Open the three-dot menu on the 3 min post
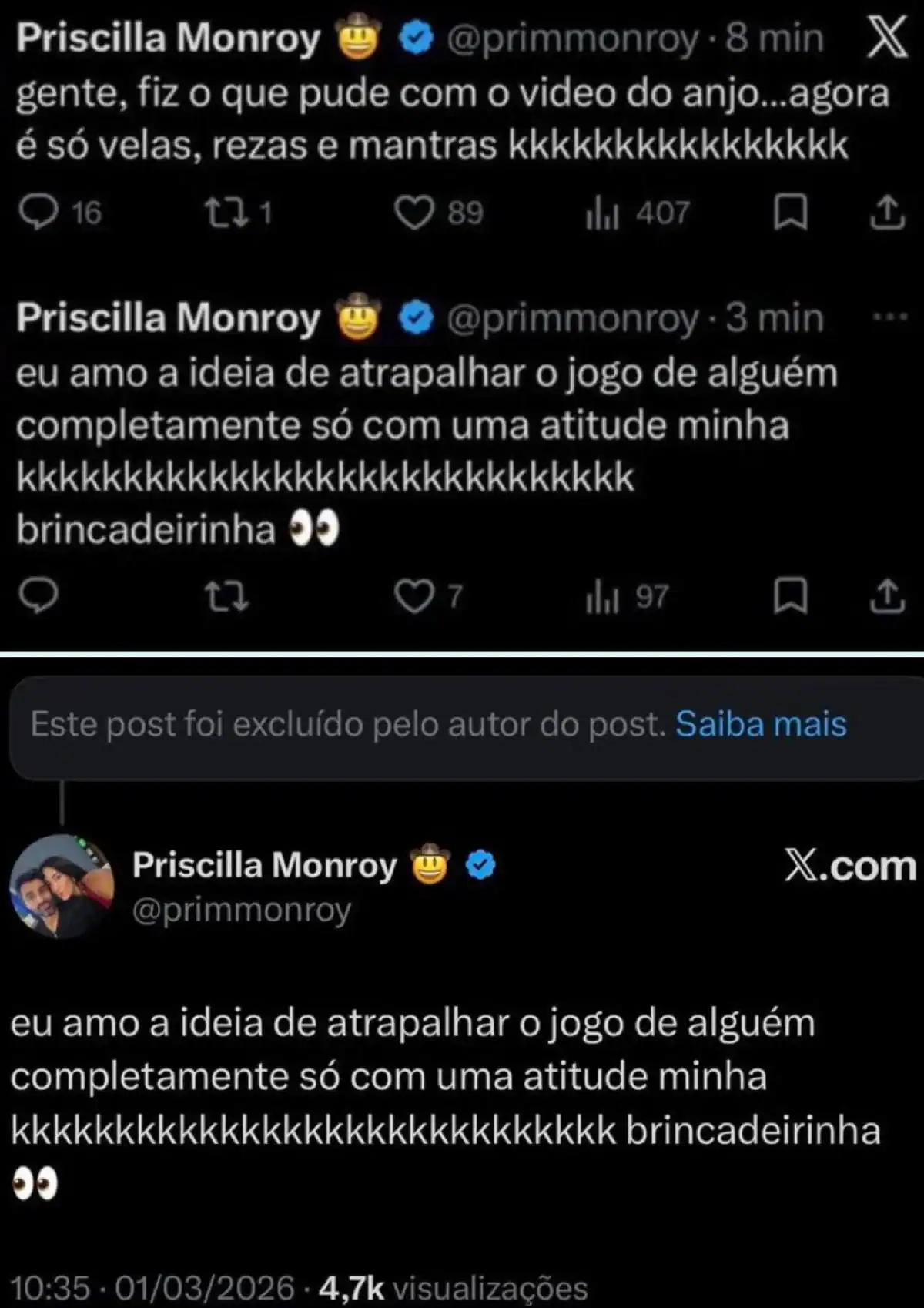 (x=892, y=317)
